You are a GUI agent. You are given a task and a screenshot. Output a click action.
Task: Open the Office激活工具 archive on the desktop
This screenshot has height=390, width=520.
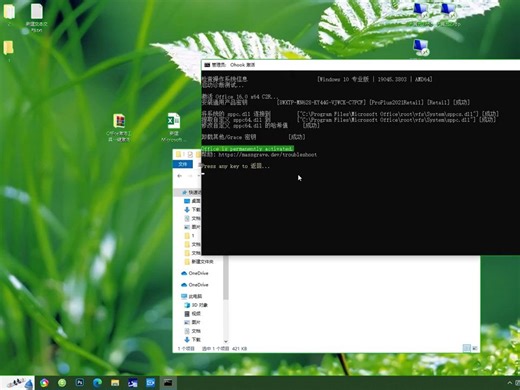119,127
